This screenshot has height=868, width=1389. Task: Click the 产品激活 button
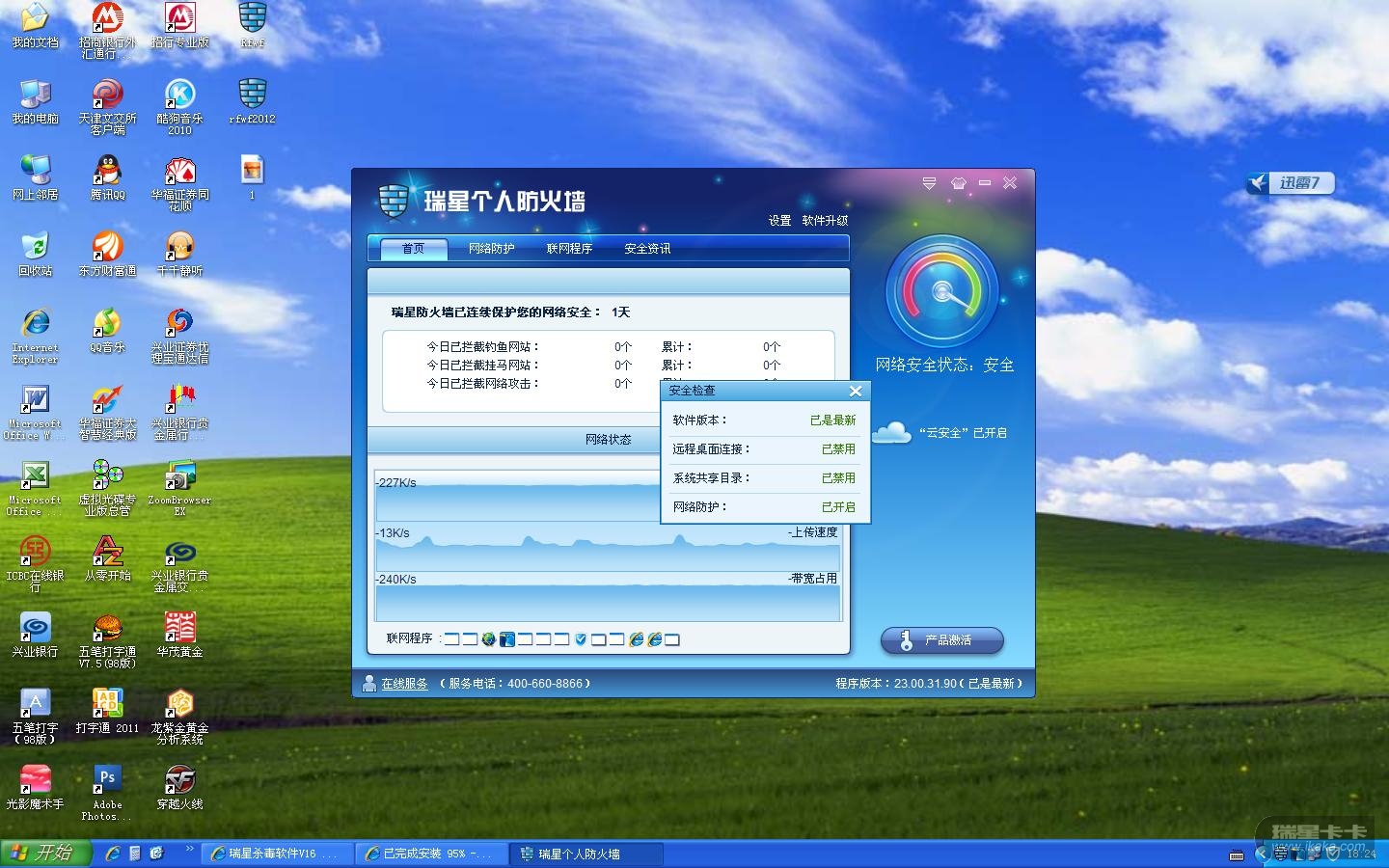942,640
